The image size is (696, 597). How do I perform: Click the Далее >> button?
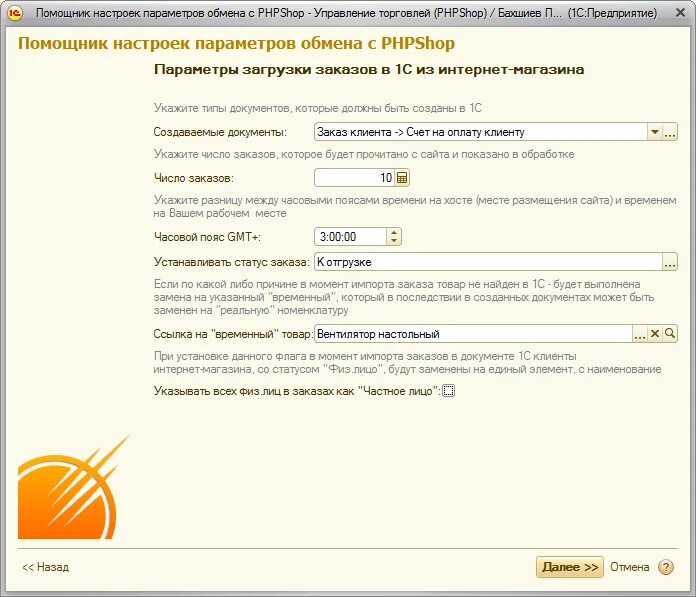570,567
